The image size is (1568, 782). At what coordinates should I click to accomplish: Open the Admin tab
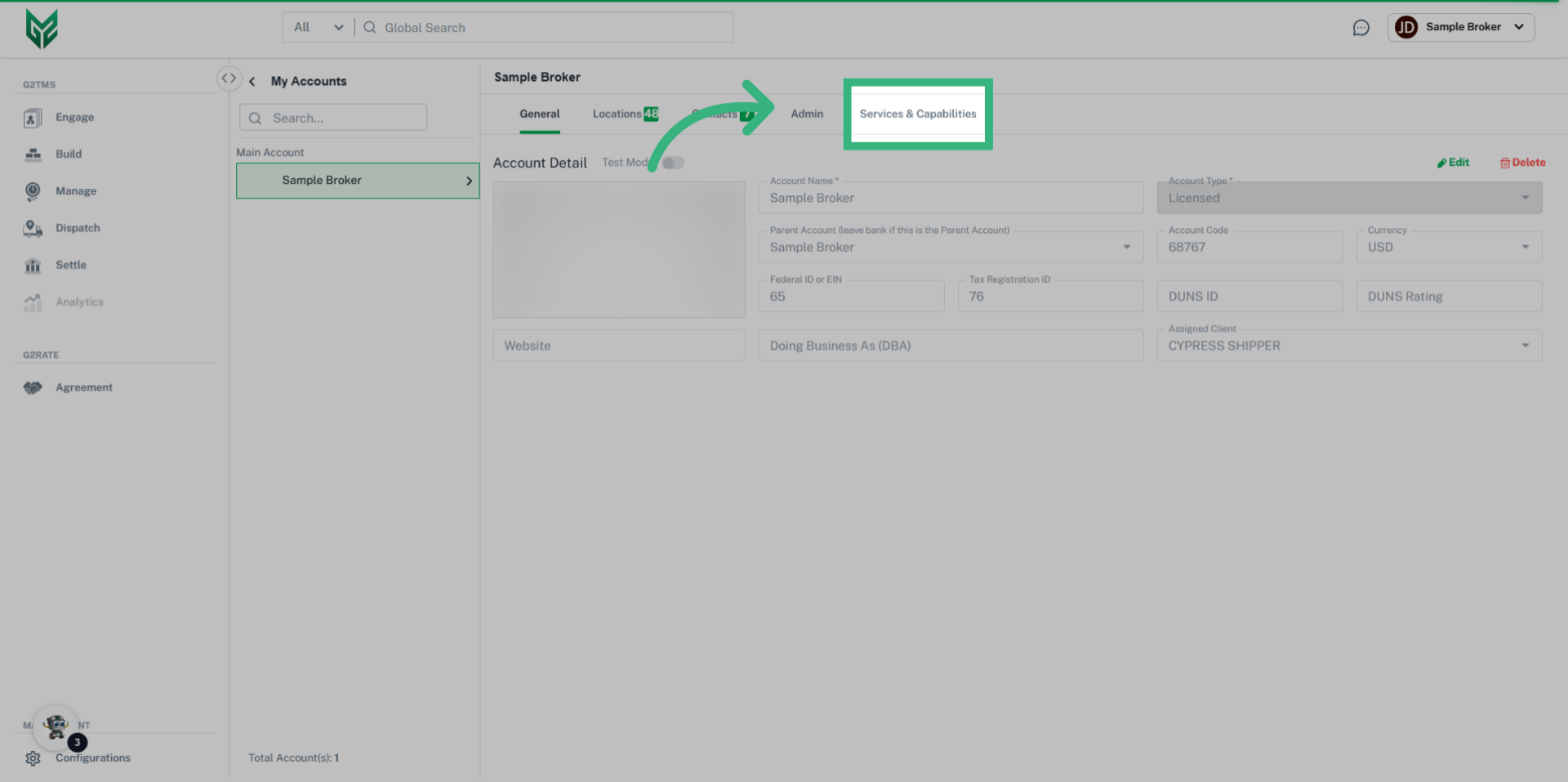click(807, 114)
